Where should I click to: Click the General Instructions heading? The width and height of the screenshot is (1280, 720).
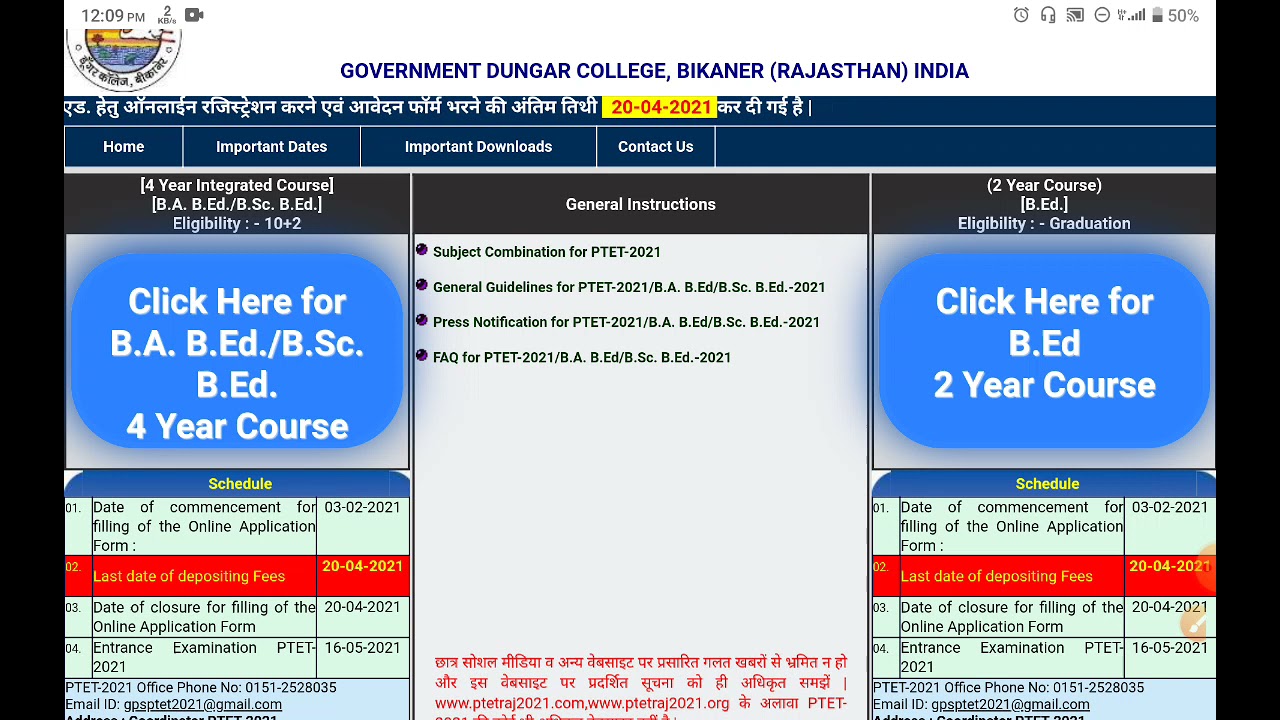tap(641, 204)
